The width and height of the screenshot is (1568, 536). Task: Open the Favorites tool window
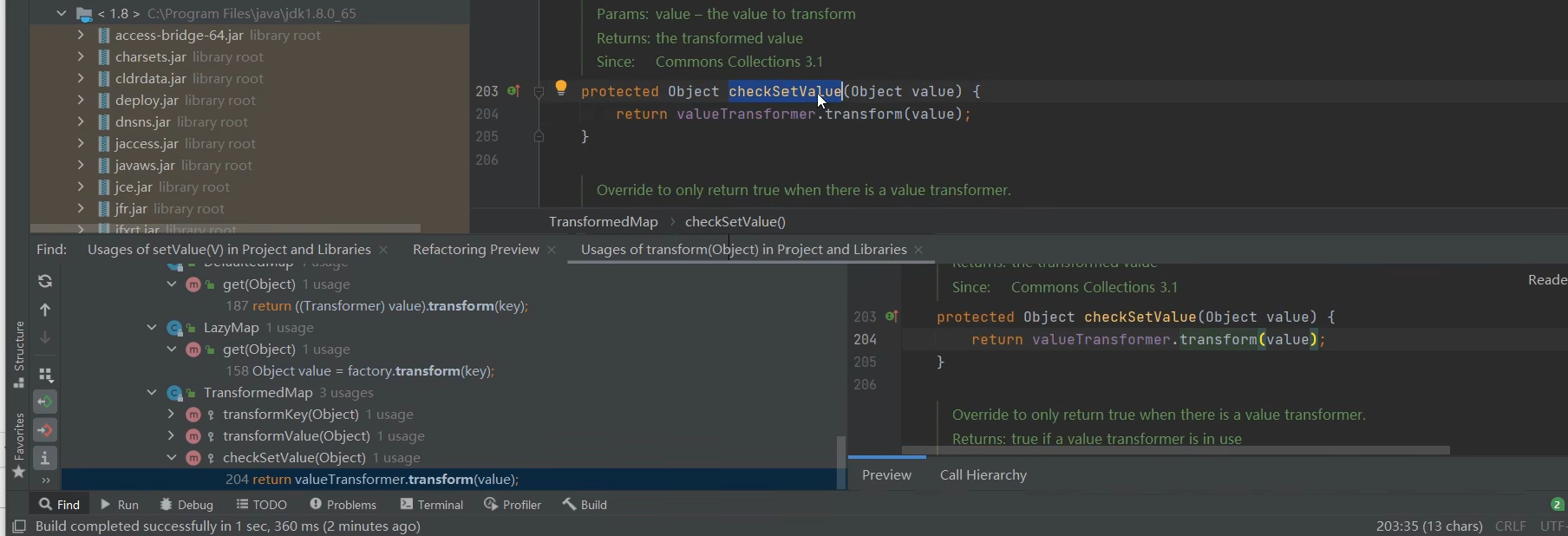coord(18,445)
